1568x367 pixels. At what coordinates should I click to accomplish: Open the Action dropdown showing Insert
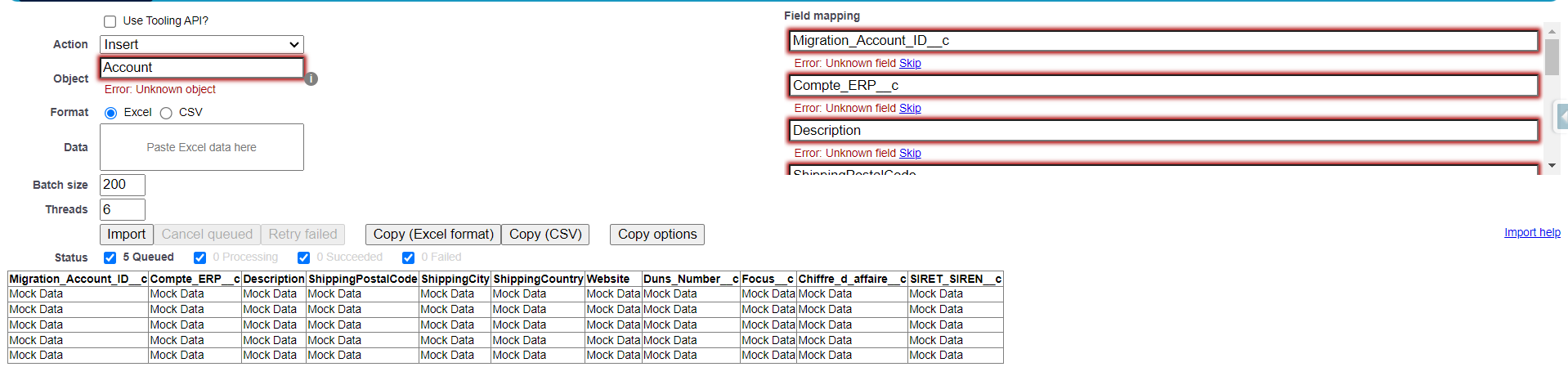pyautogui.click(x=202, y=44)
